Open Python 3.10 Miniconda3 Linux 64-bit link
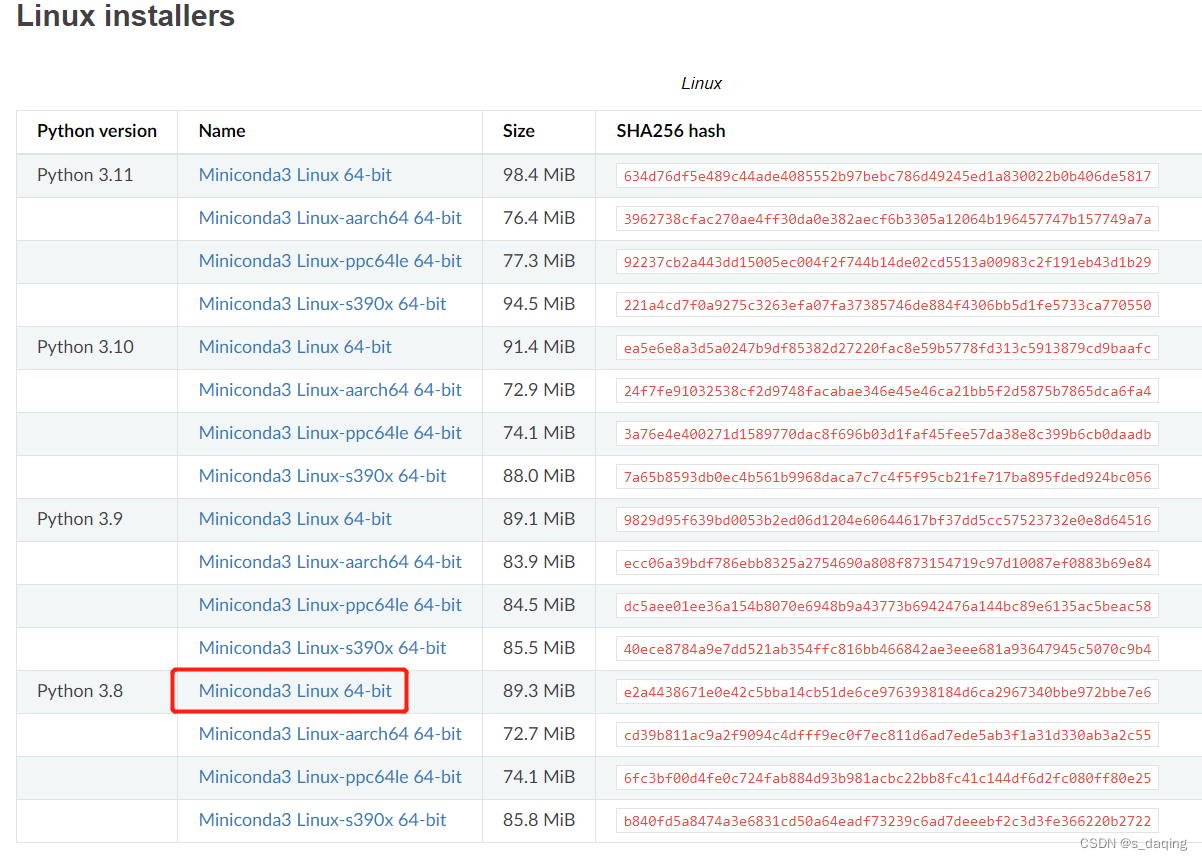 coord(295,347)
